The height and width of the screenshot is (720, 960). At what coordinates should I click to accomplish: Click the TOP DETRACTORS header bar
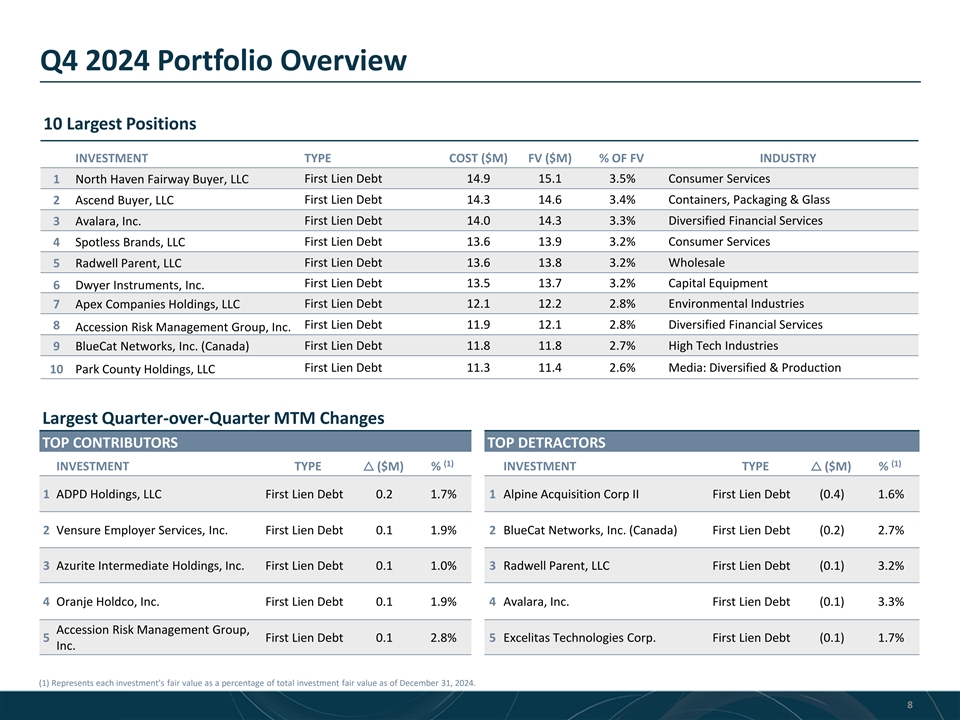coord(701,442)
